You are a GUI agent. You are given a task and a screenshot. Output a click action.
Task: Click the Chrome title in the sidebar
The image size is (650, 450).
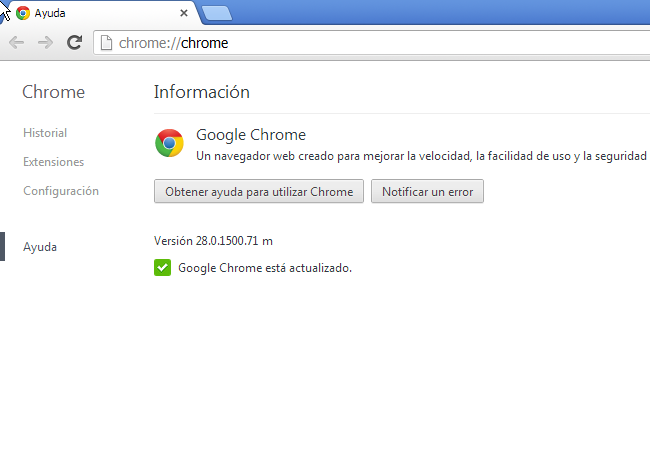coord(53,92)
